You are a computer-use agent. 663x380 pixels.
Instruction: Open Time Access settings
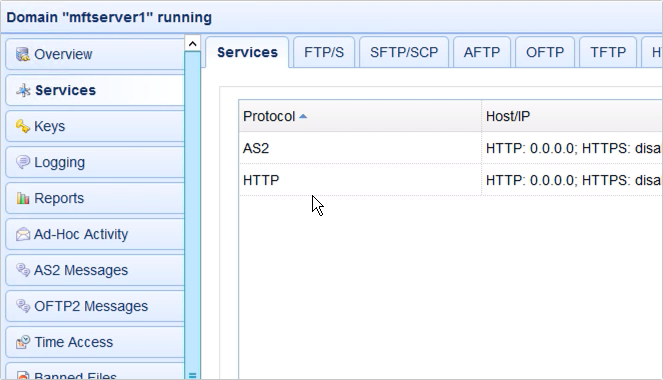95,342
